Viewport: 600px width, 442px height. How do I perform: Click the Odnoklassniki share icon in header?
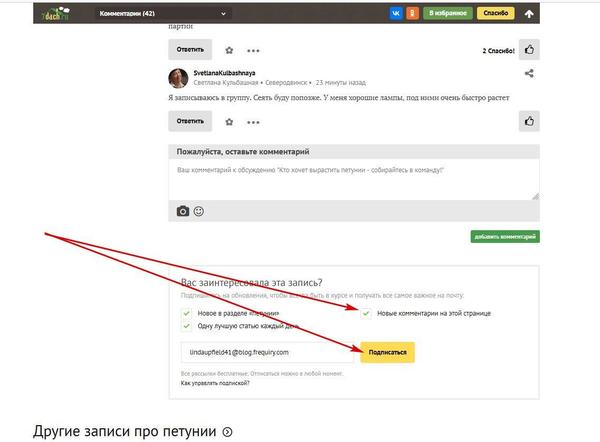point(412,14)
